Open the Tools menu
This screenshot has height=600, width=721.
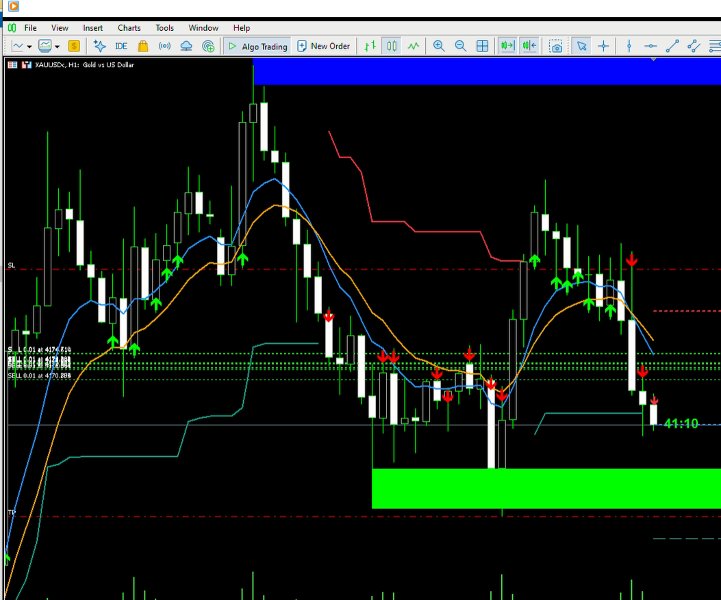165,28
